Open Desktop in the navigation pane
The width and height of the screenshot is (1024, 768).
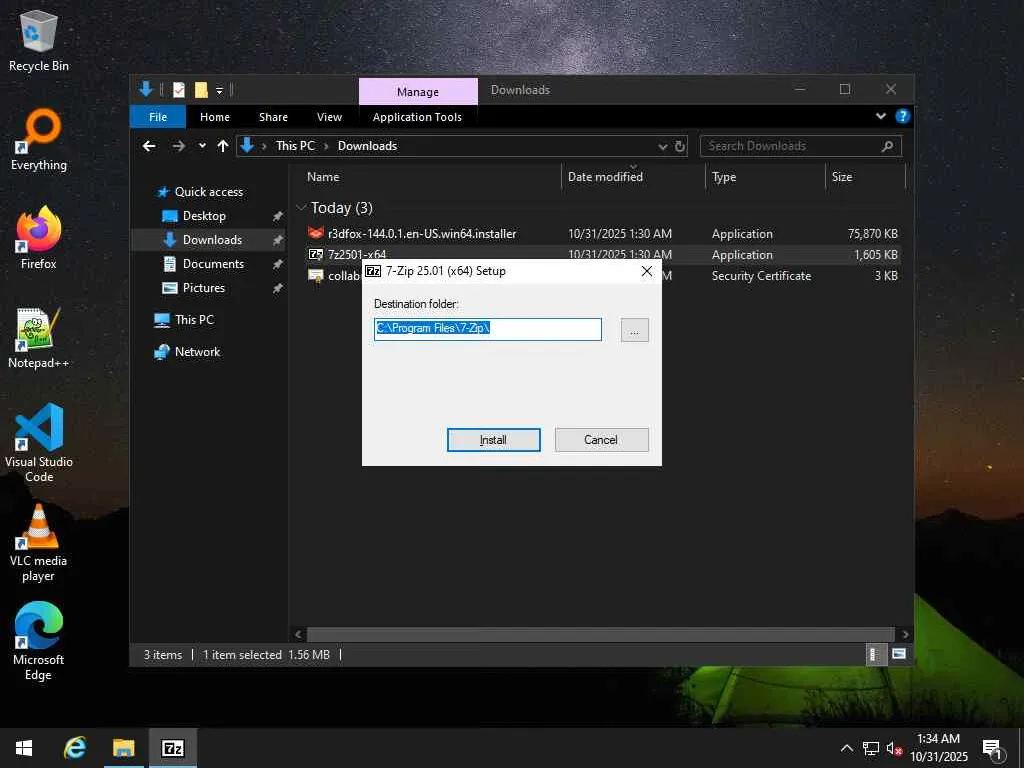[204, 216]
